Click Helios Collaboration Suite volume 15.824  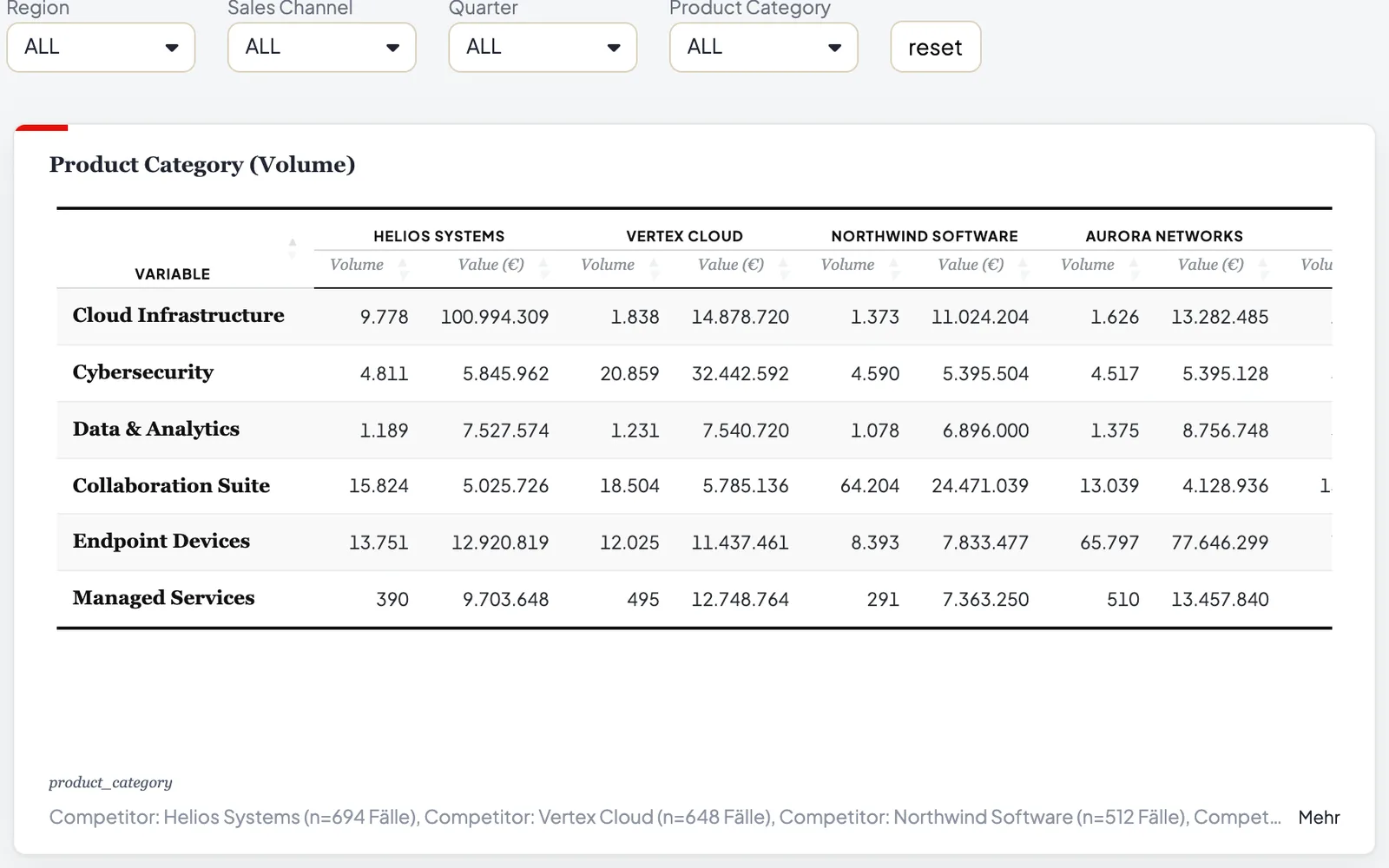(379, 486)
